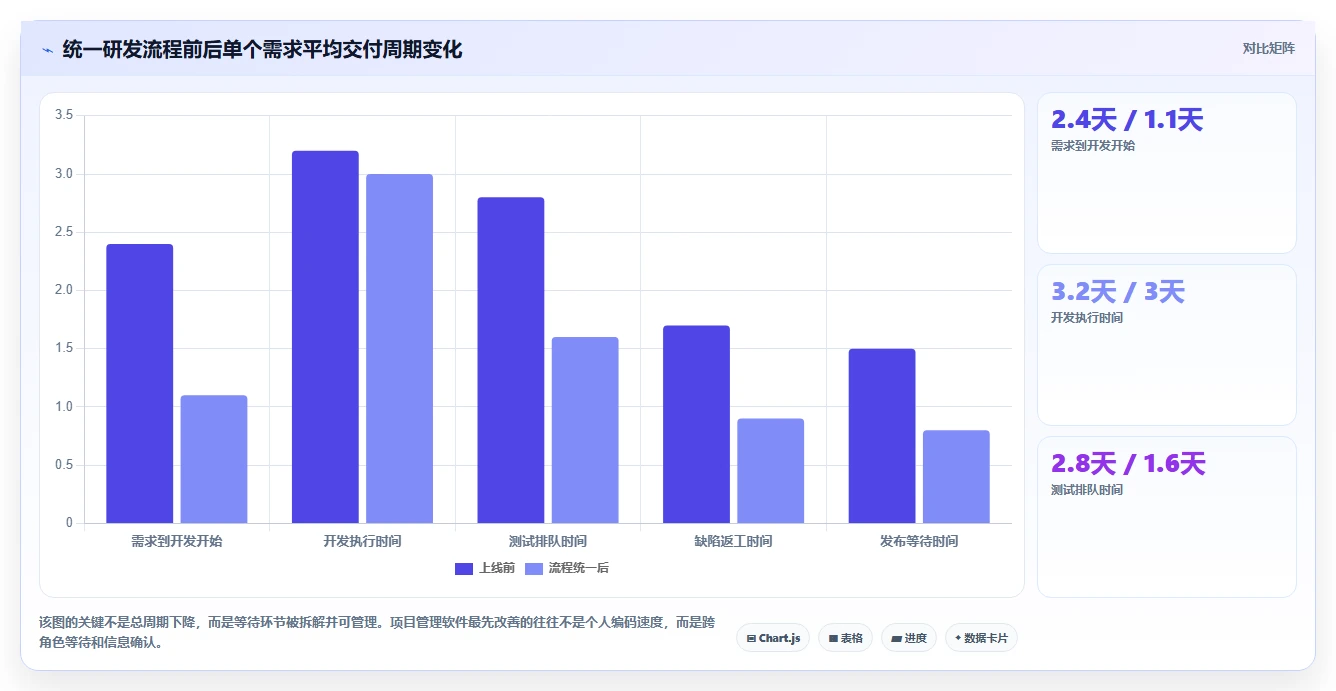Click the 上线前 bar for 发布等待时间
Viewport: 1336px width, 691px height.
click(882, 436)
